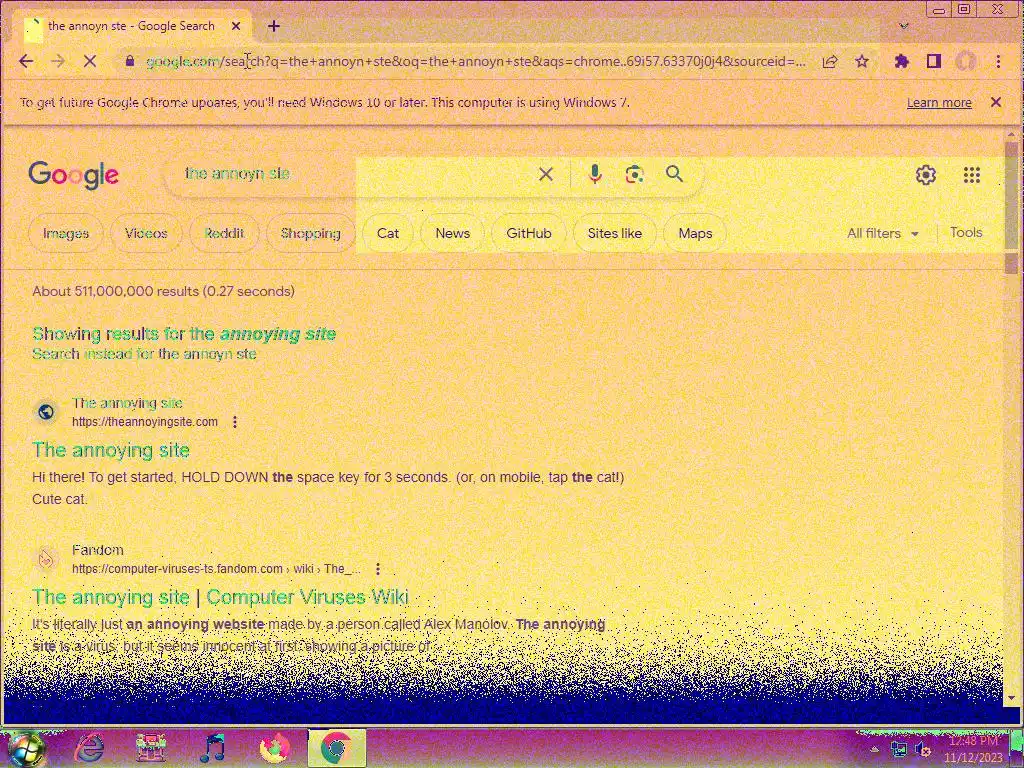The width and height of the screenshot is (1024, 768).
Task: Open Chrome extensions puzzle icon
Action: (902, 61)
